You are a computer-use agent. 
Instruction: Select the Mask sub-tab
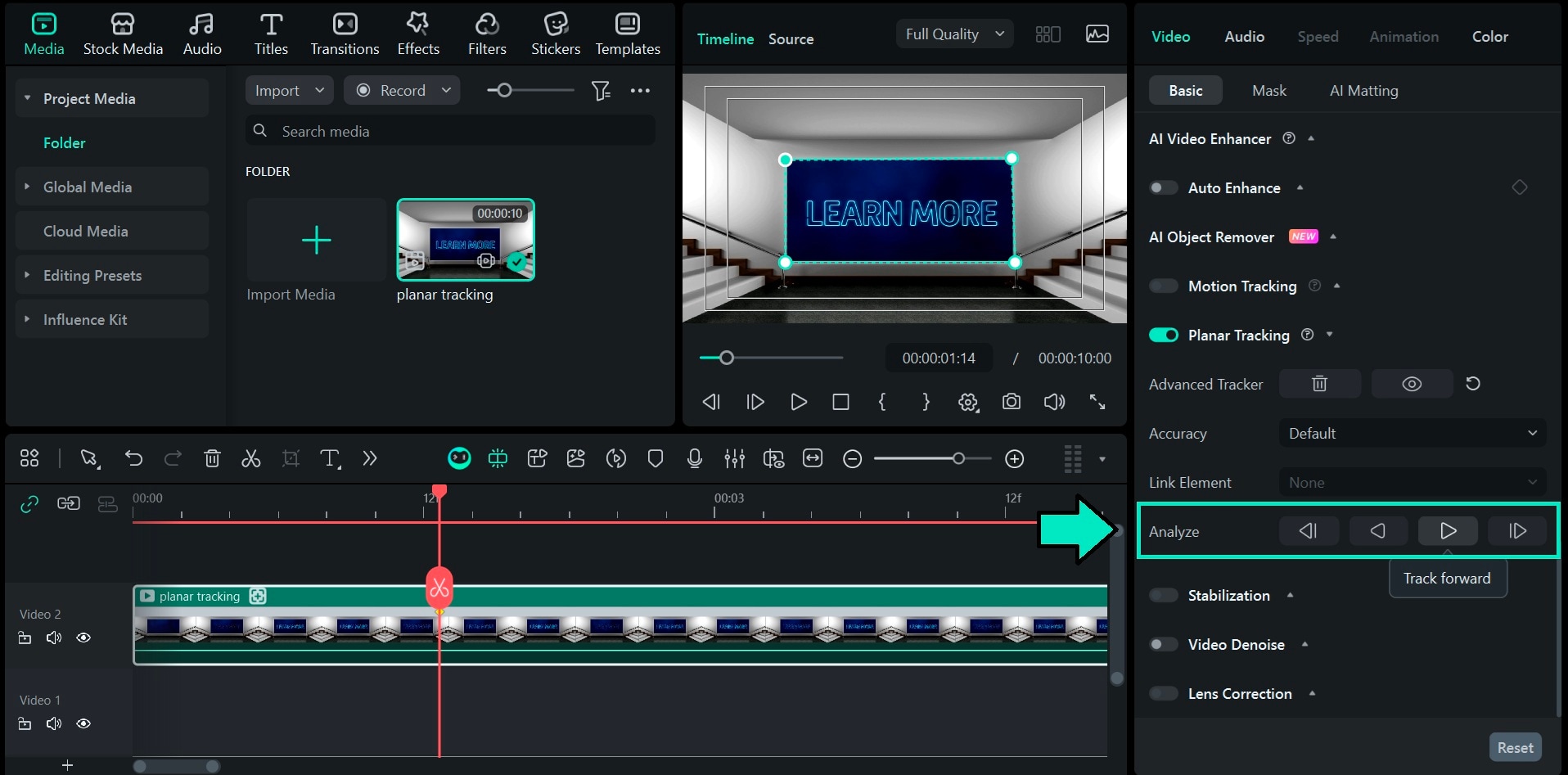click(x=1268, y=91)
